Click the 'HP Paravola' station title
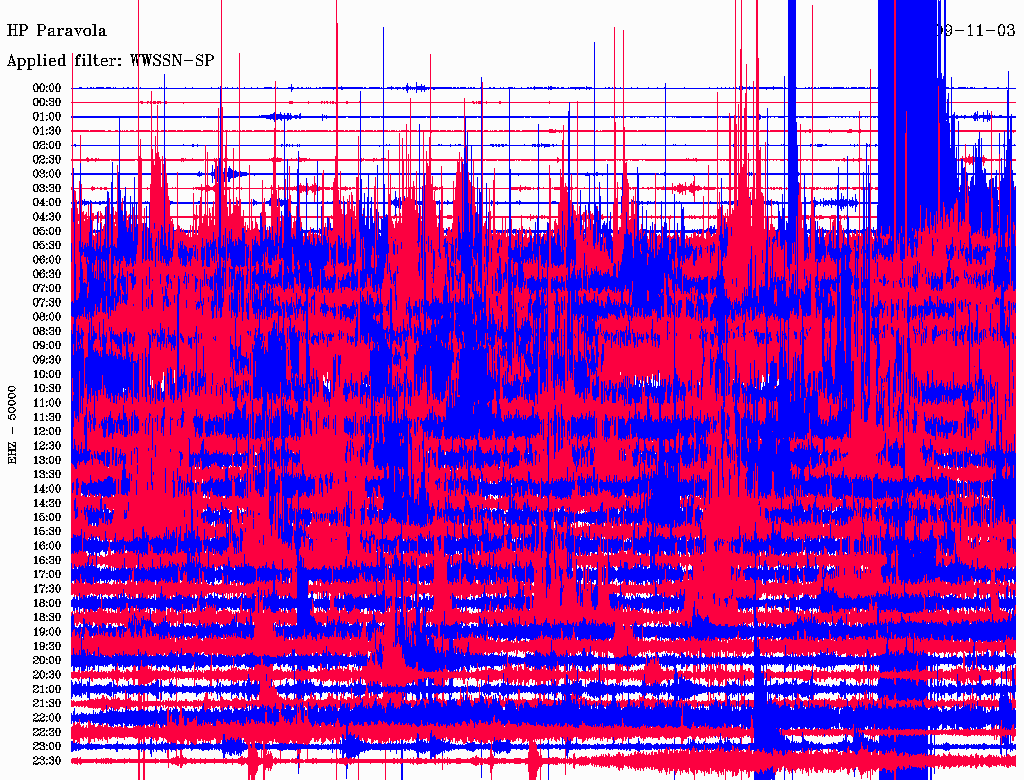 (x=57, y=31)
